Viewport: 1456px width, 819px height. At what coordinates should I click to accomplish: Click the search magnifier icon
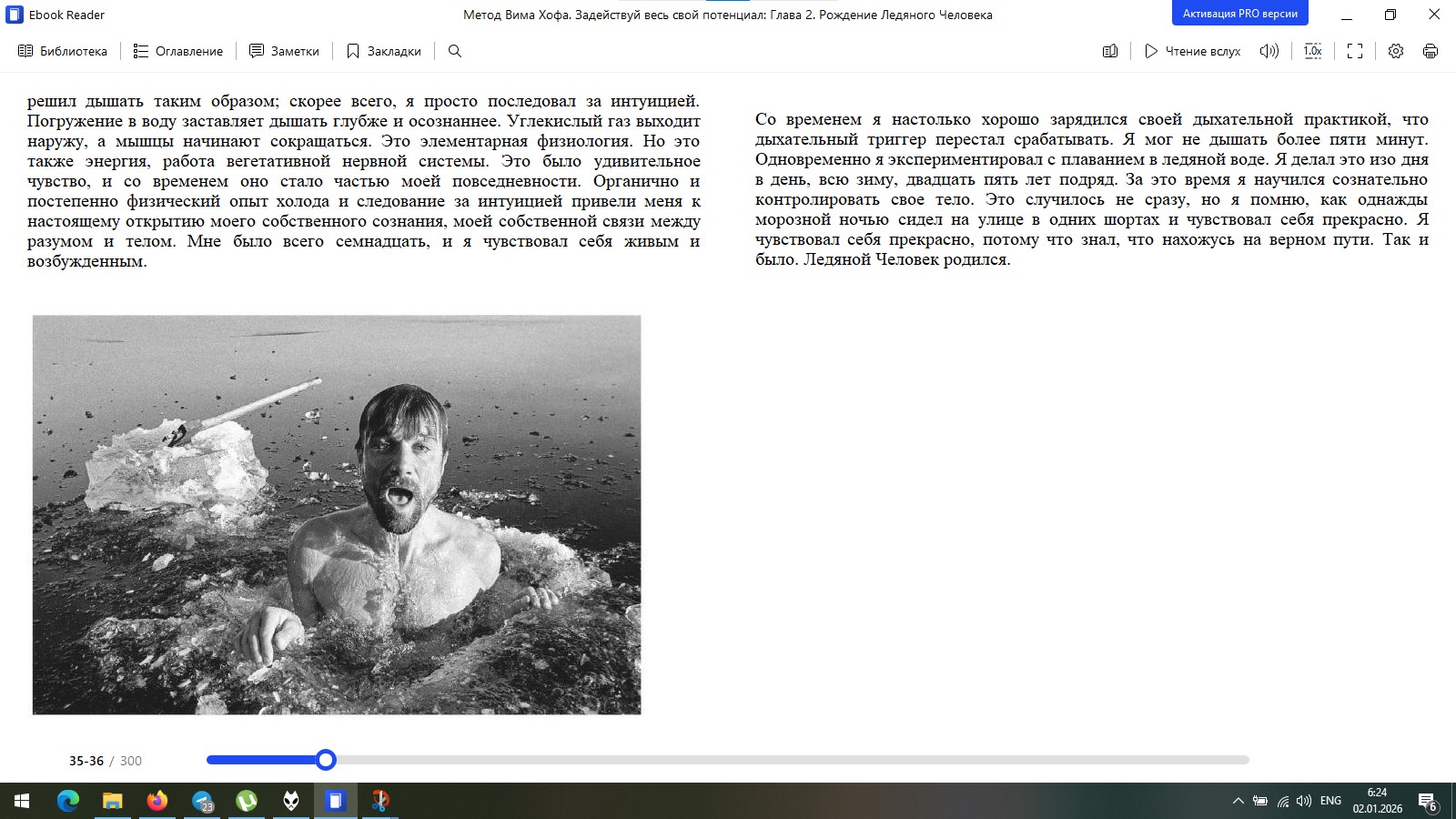tap(455, 51)
